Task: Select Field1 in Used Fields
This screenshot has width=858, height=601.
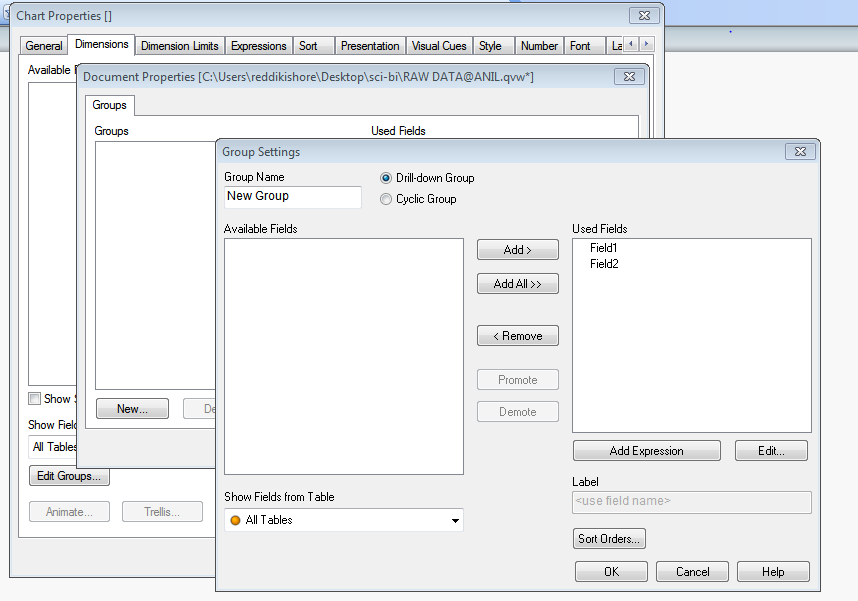Action: click(x=604, y=248)
